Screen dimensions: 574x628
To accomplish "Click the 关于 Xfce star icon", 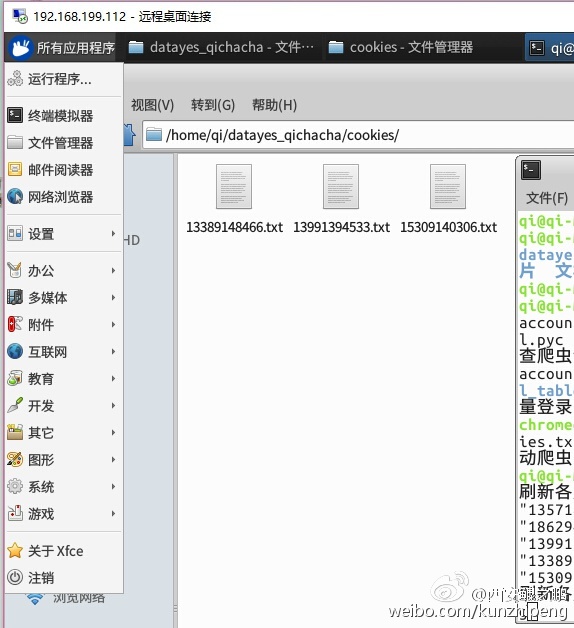I will 15,551.
